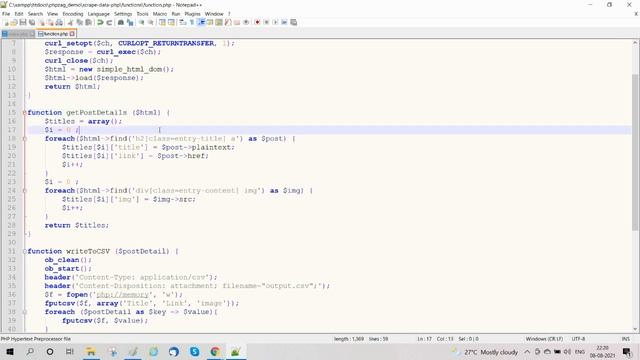Image resolution: width=640 pixels, height=360 pixels.
Task: Click the Paste toolbar icon
Action: coord(89,22)
